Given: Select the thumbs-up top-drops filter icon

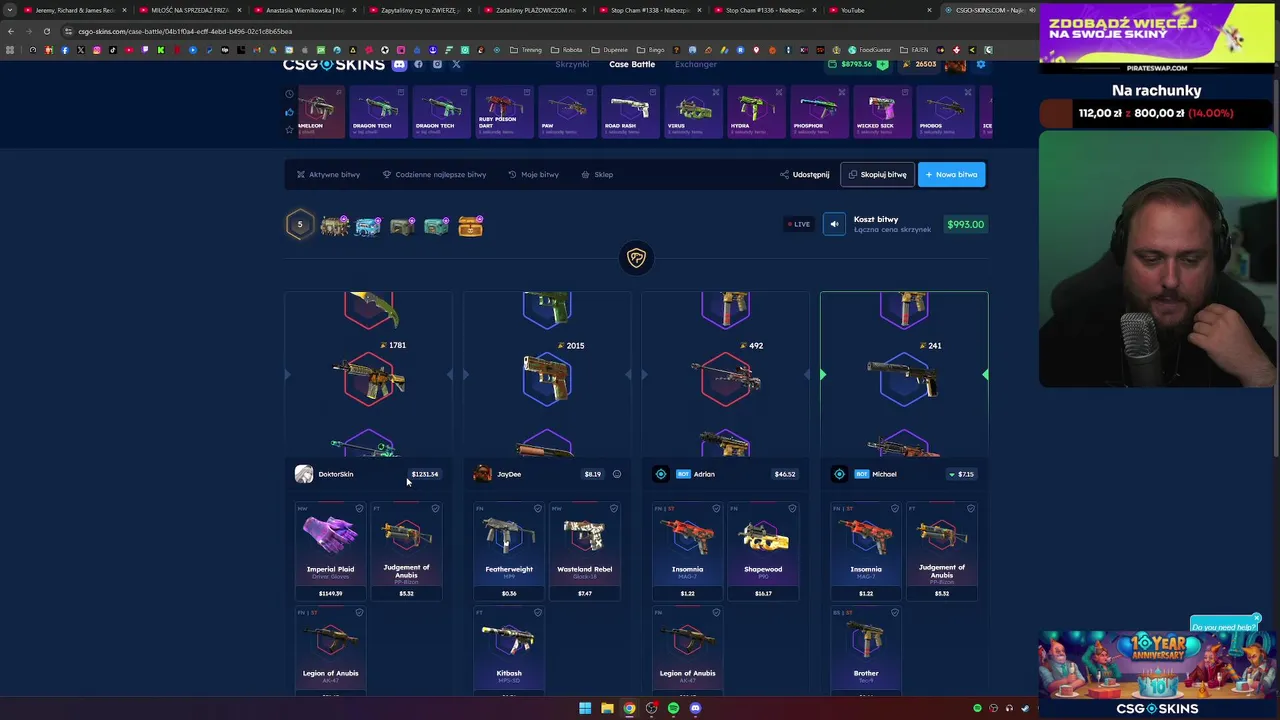Looking at the screenshot, I should [290, 111].
